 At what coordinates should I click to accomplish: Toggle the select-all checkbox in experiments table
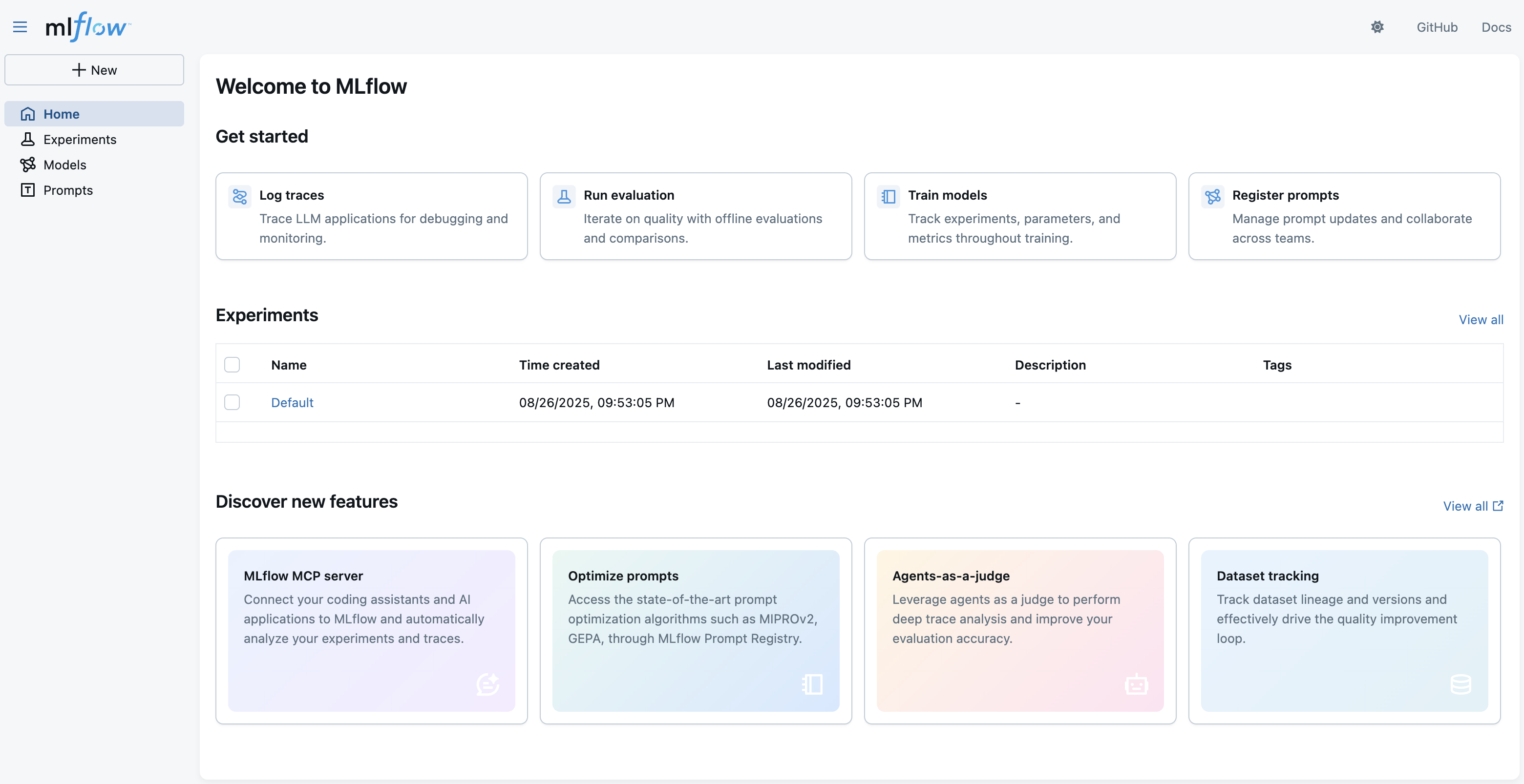tap(232, 365)
